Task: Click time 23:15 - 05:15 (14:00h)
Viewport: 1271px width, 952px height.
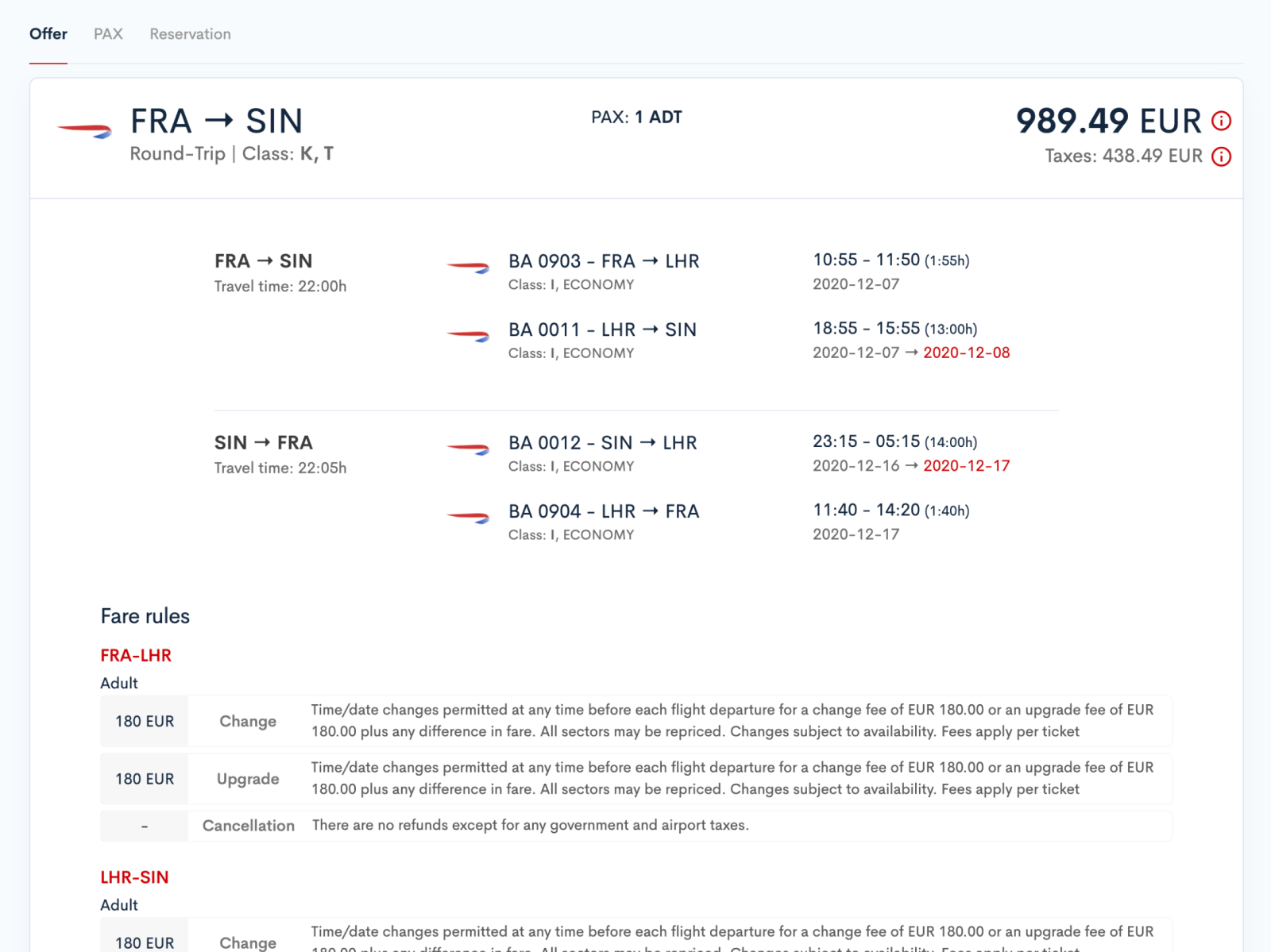Action: coord(894,441)
